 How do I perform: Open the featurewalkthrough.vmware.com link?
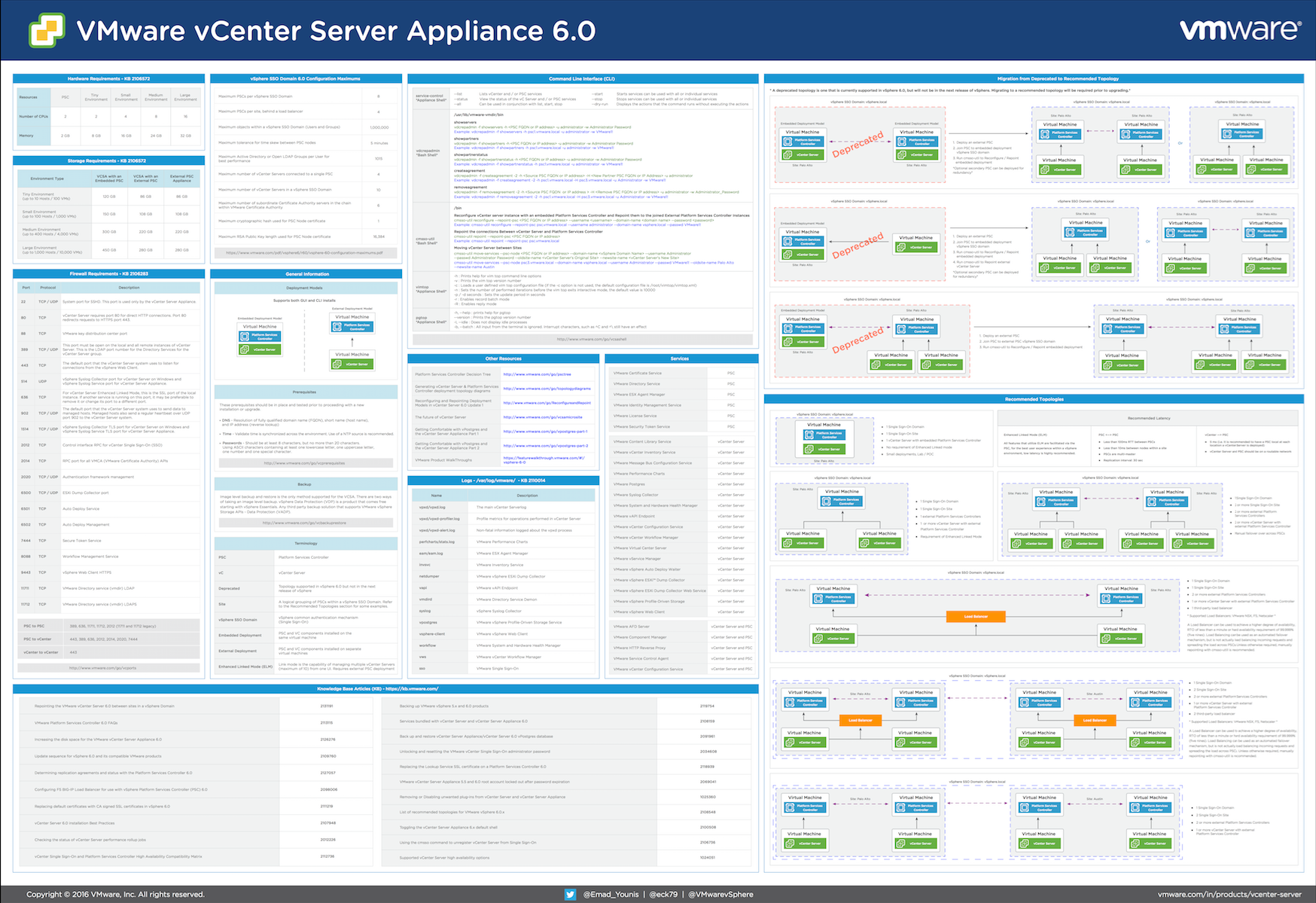[544, 459]
